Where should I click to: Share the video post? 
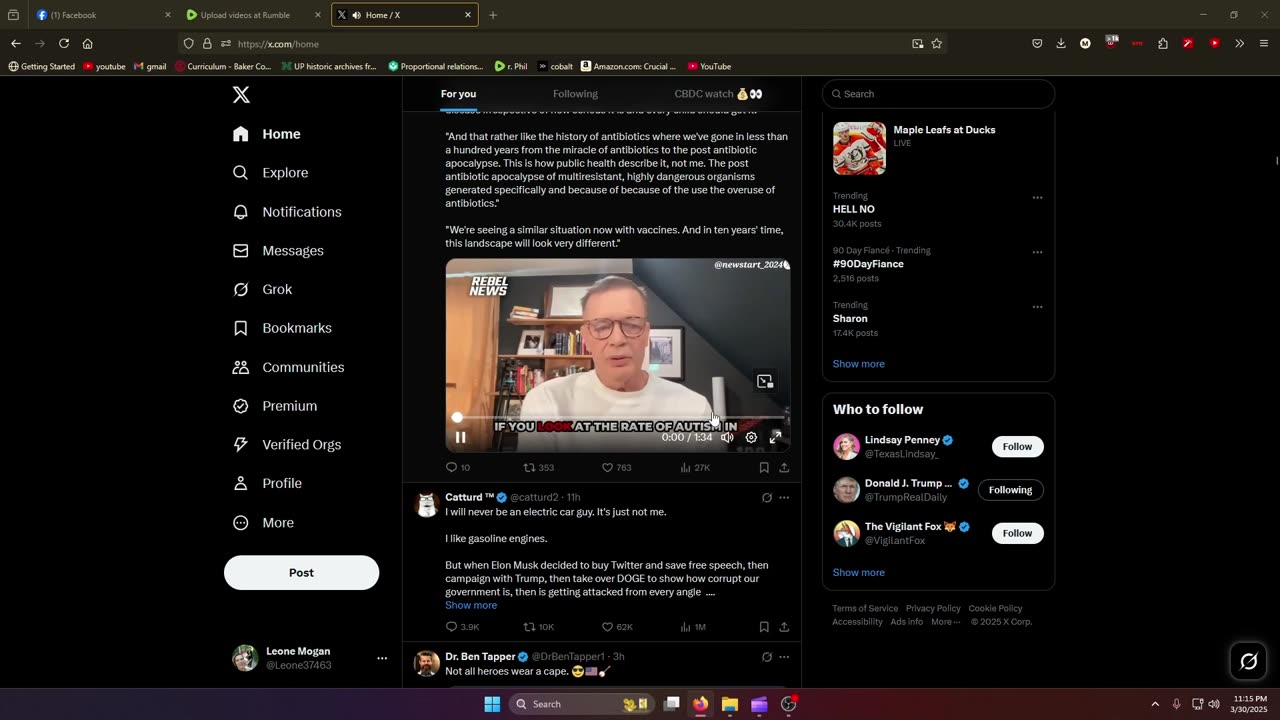[x=784, y=467]
